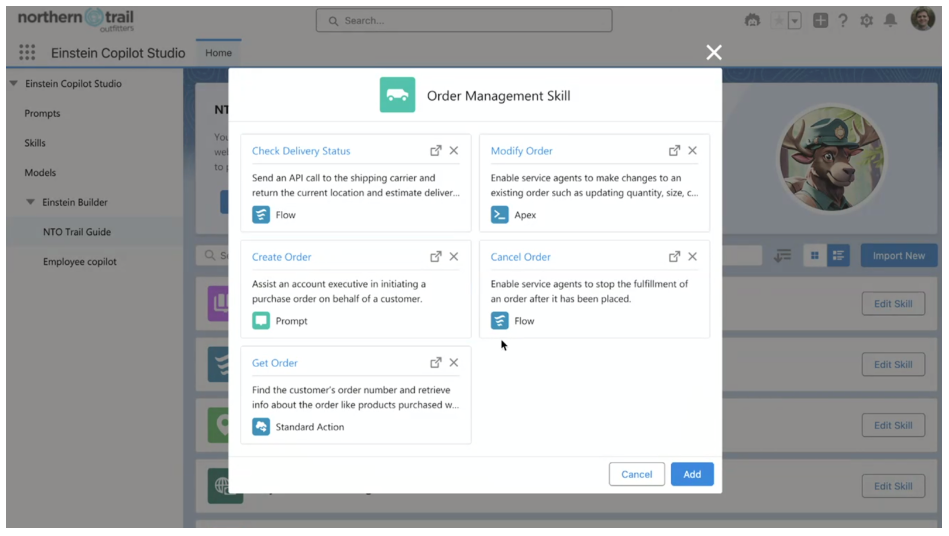Open the sort options icon

click(782, 255)
